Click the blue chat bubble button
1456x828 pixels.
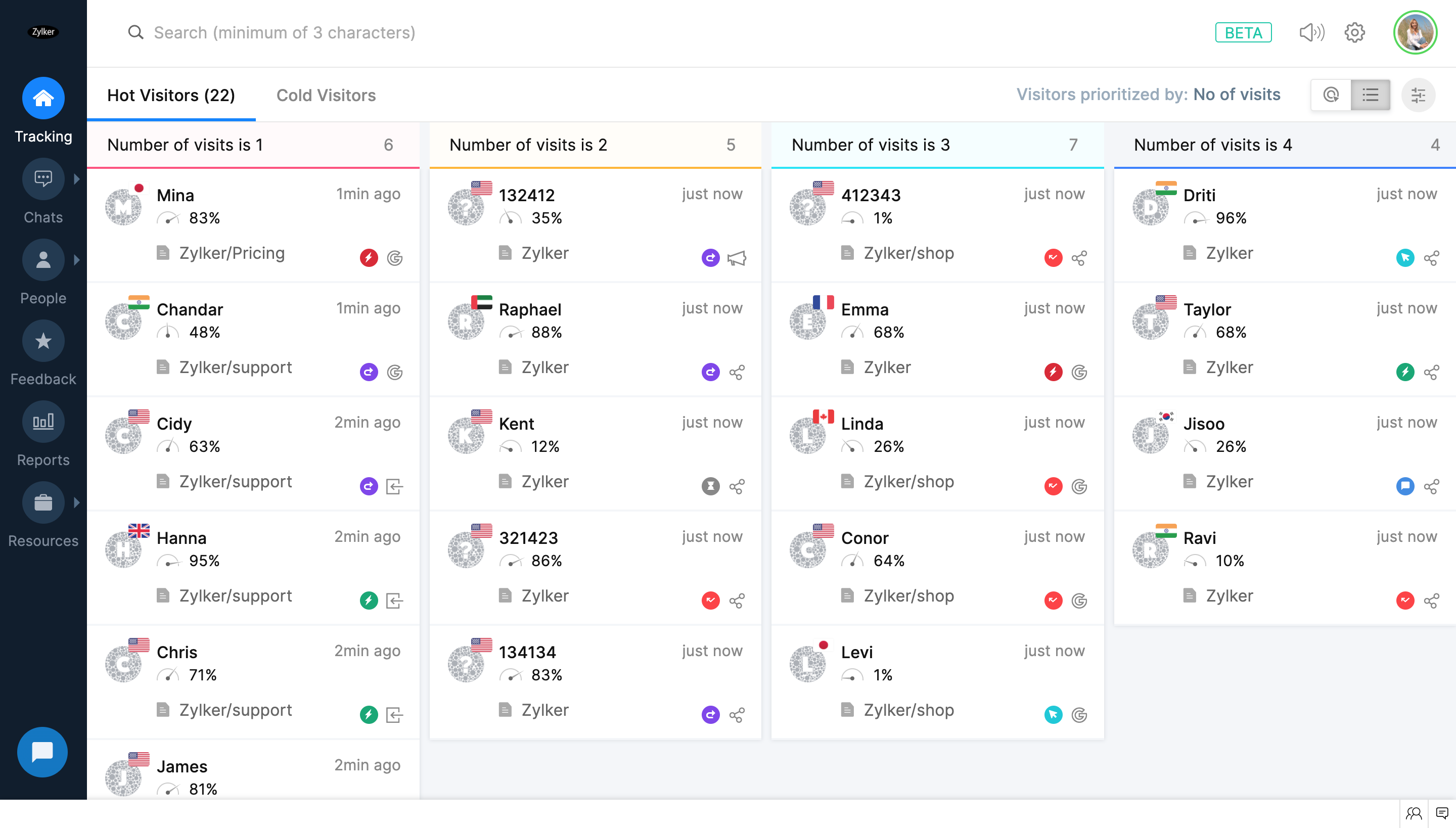pos(42,752)
